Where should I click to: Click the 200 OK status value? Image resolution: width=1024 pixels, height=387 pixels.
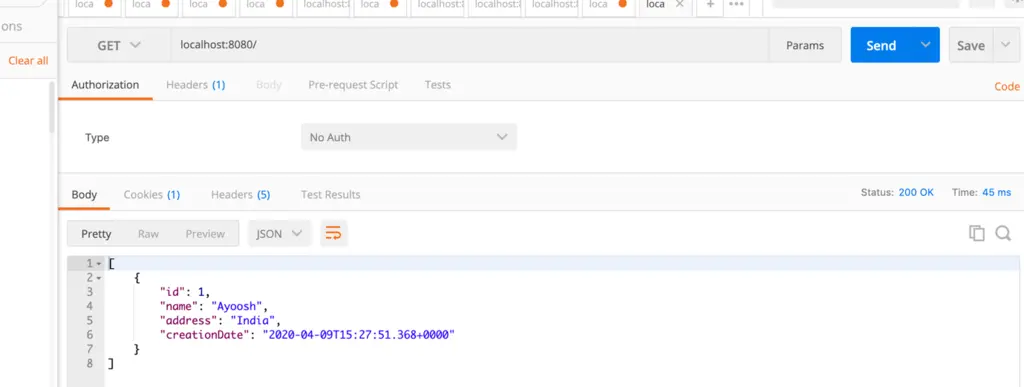point(916,193)
